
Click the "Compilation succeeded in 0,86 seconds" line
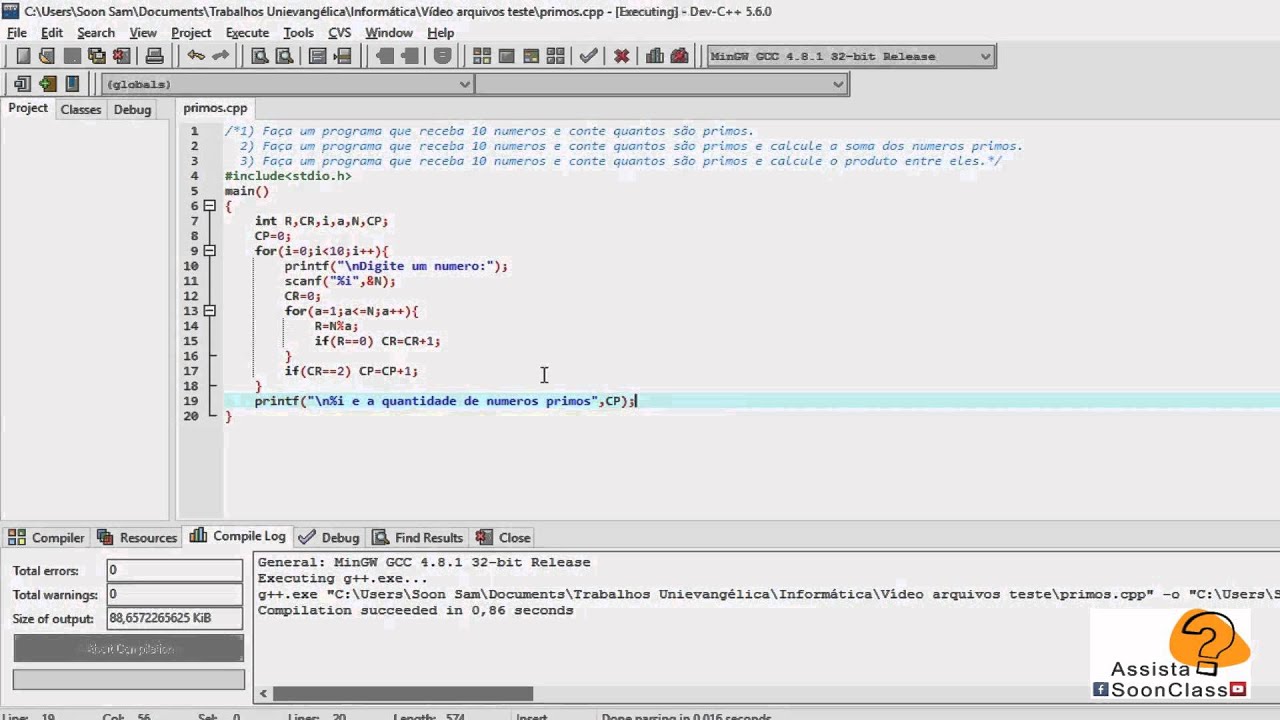coord(415,610)
